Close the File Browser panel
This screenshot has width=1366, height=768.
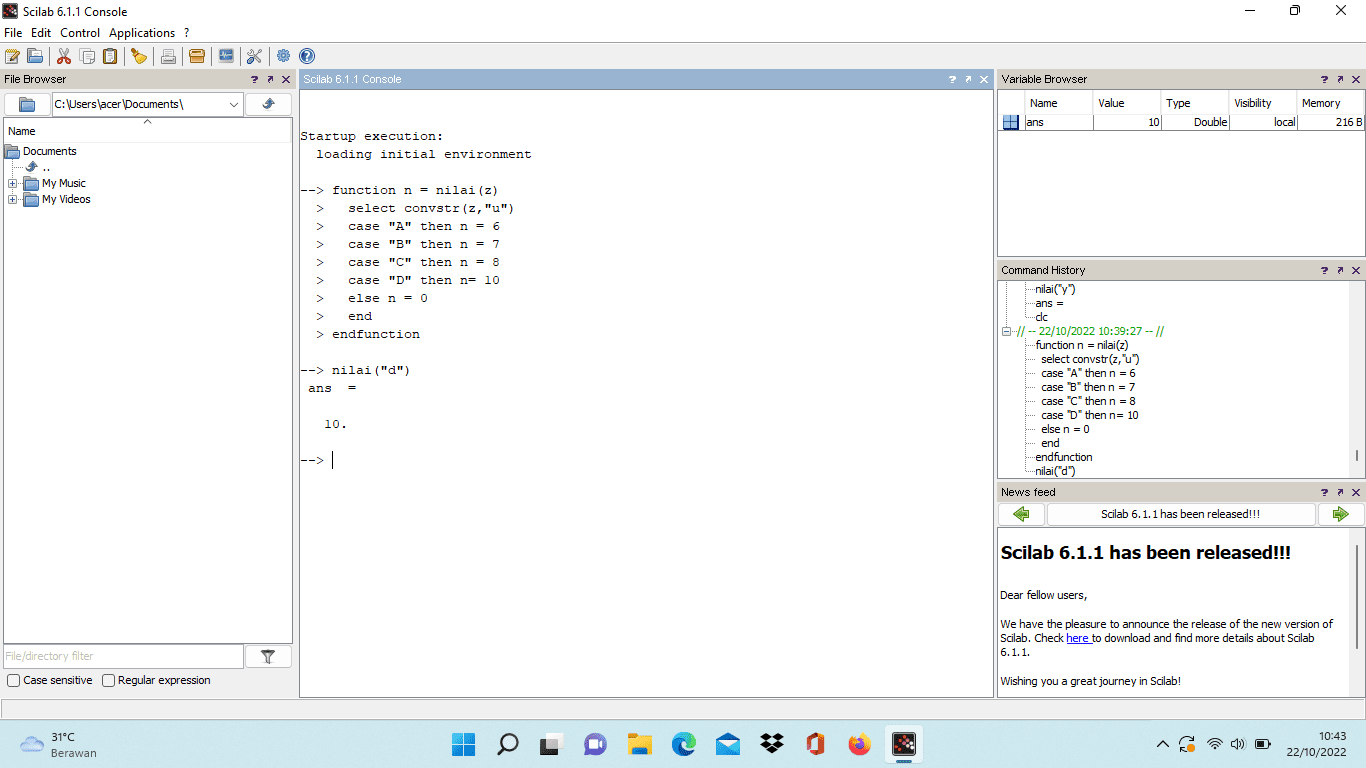286,79
